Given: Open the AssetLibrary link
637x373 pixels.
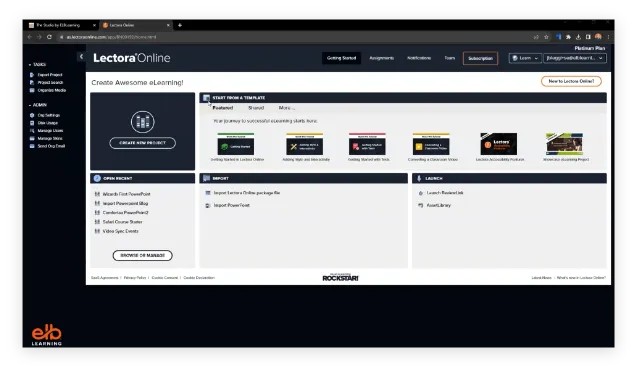Looking at the screenshot, I should tap(438, 206).
